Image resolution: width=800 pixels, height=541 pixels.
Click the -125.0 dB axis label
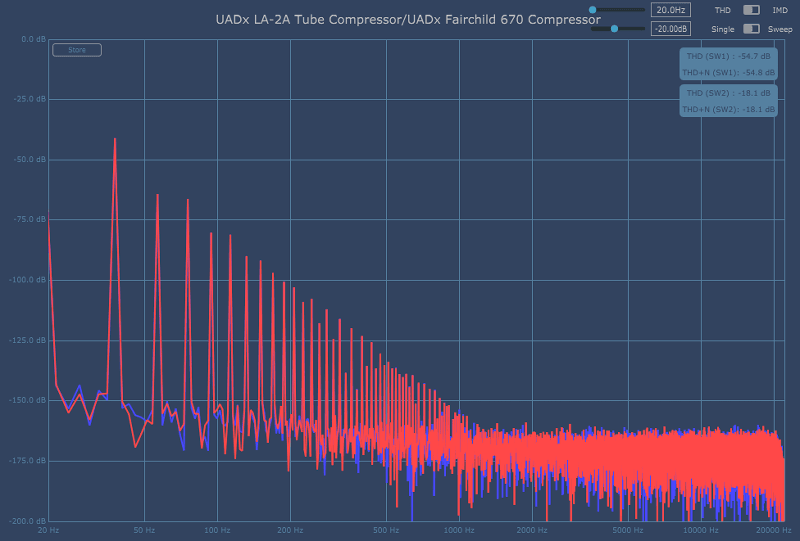(28, 340)
